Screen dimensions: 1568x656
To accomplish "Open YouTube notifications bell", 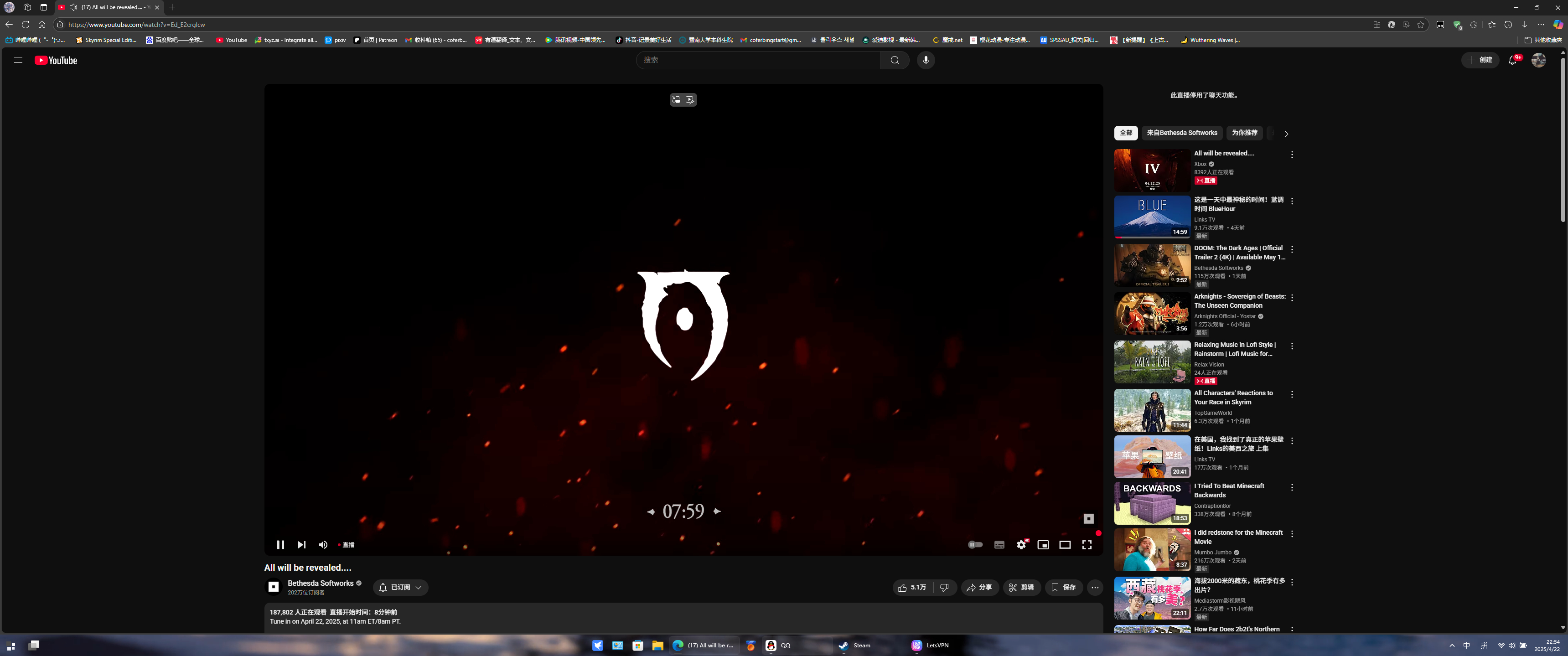I will (1513, 60).
